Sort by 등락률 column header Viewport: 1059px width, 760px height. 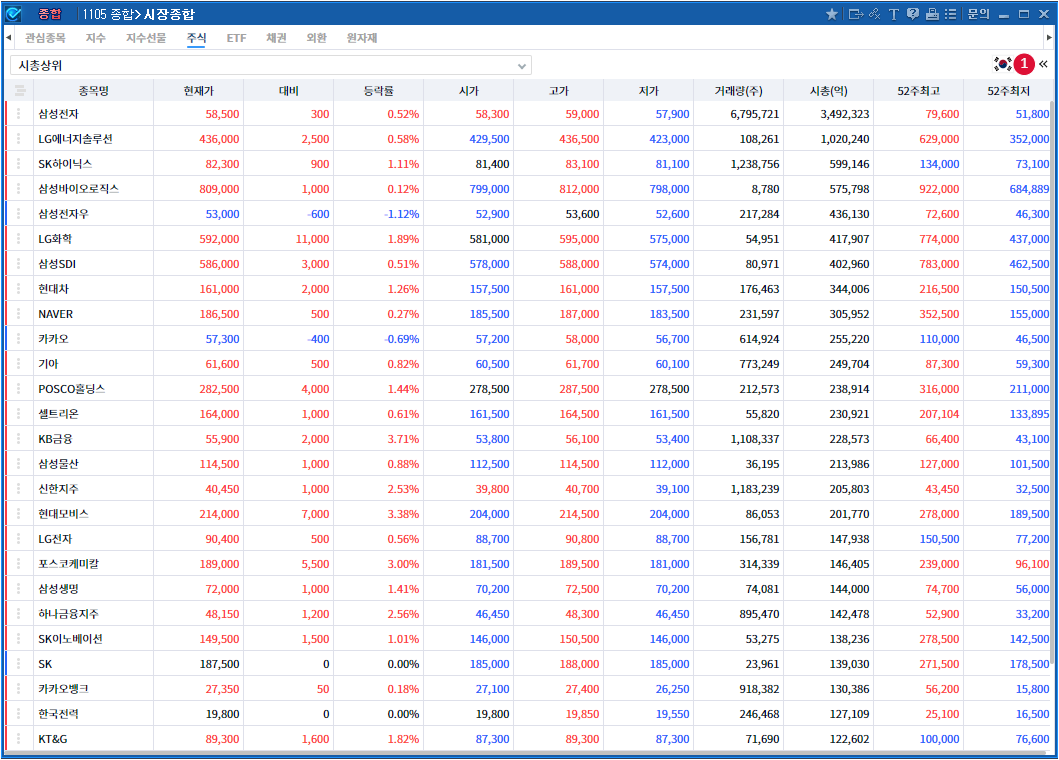(378, 91)
